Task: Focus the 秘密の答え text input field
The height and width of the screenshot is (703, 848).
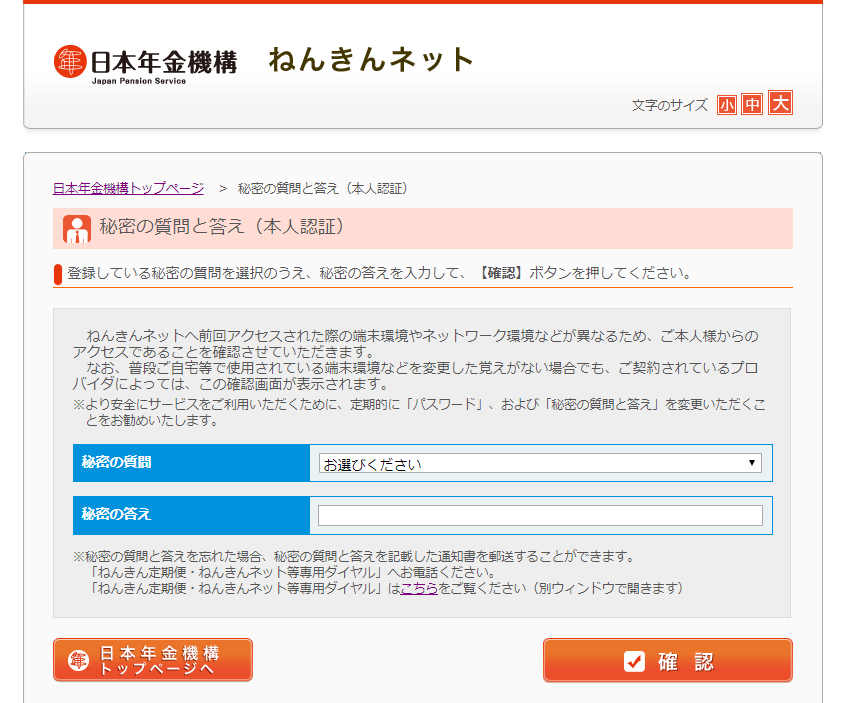Action: pos(540,515)
